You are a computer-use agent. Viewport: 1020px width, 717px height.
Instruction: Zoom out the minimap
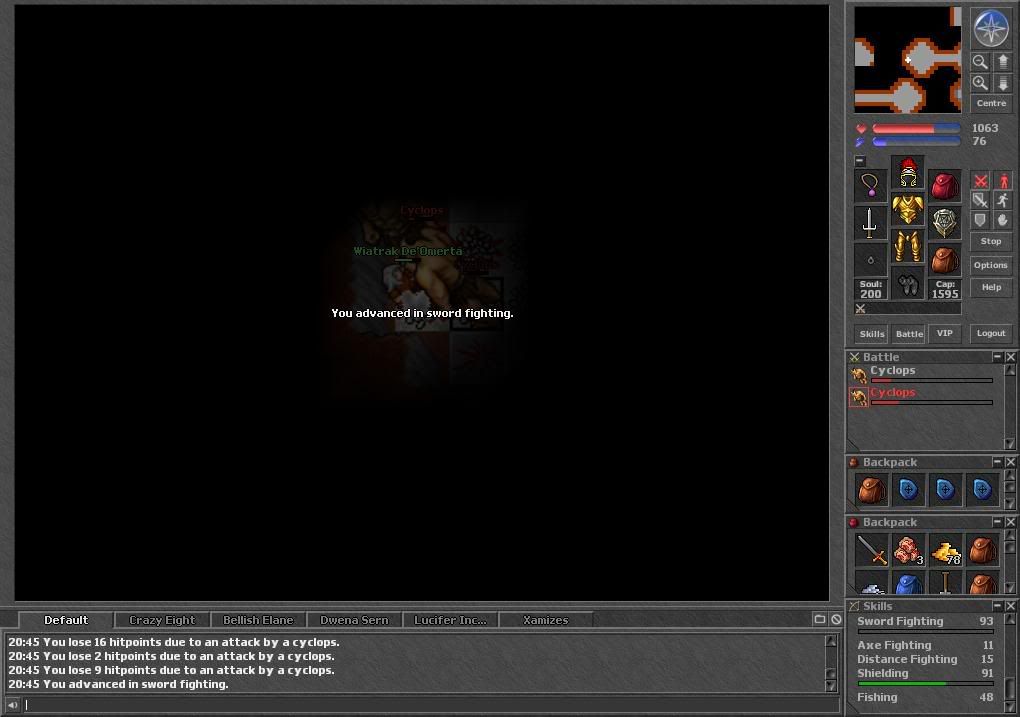pyautogui.click(x=980, y=62)
